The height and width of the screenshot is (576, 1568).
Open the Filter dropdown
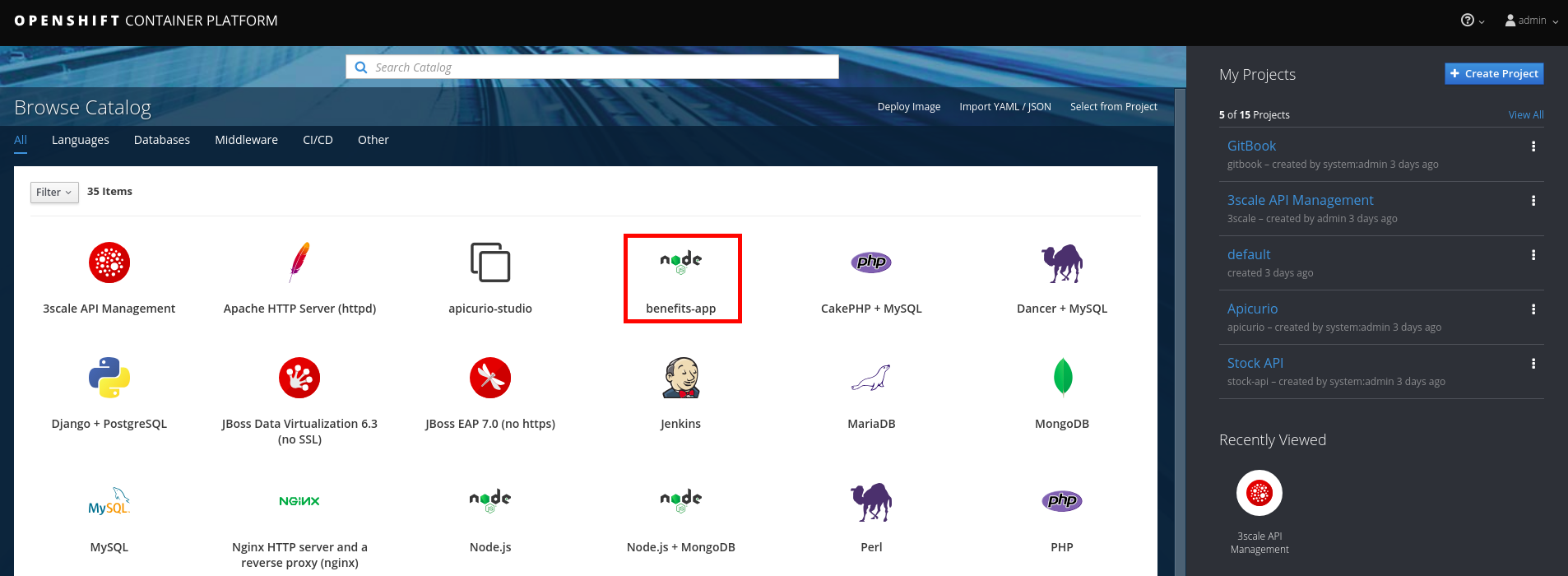tap(54, 193)
